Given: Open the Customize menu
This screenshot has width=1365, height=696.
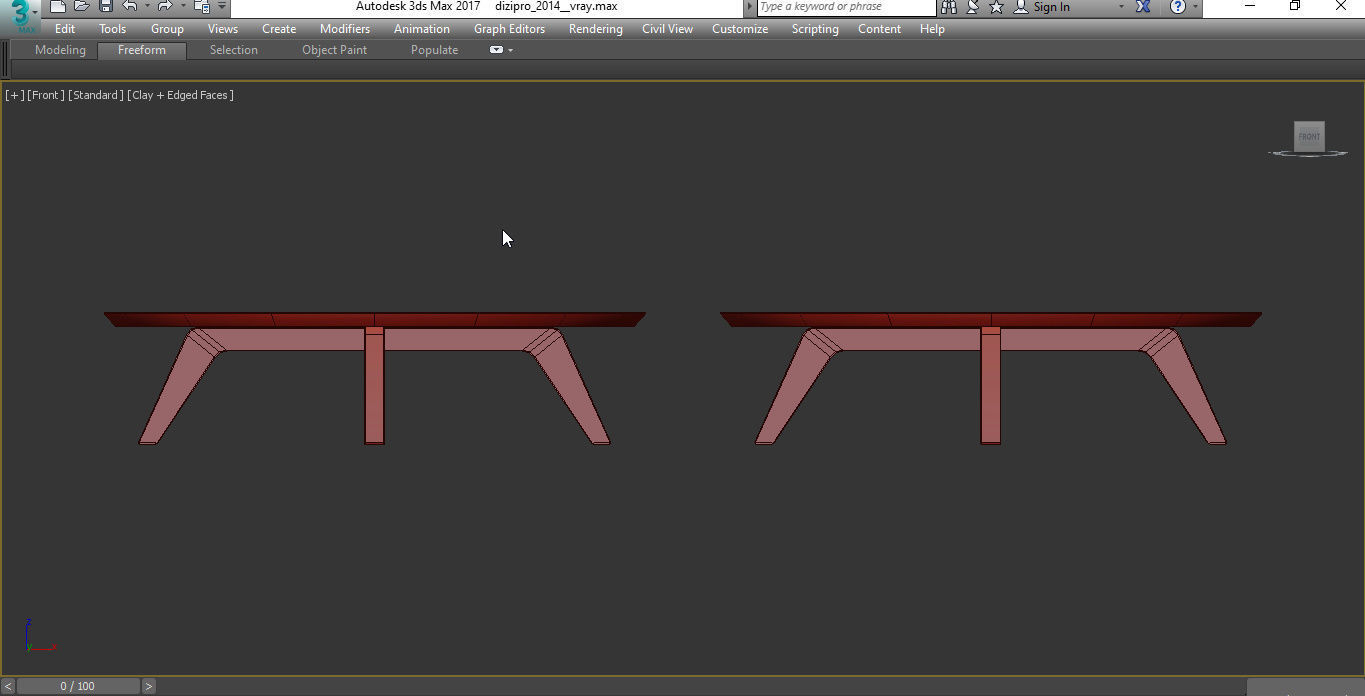Looking at the screenshot, I should [x=740, y=29].
